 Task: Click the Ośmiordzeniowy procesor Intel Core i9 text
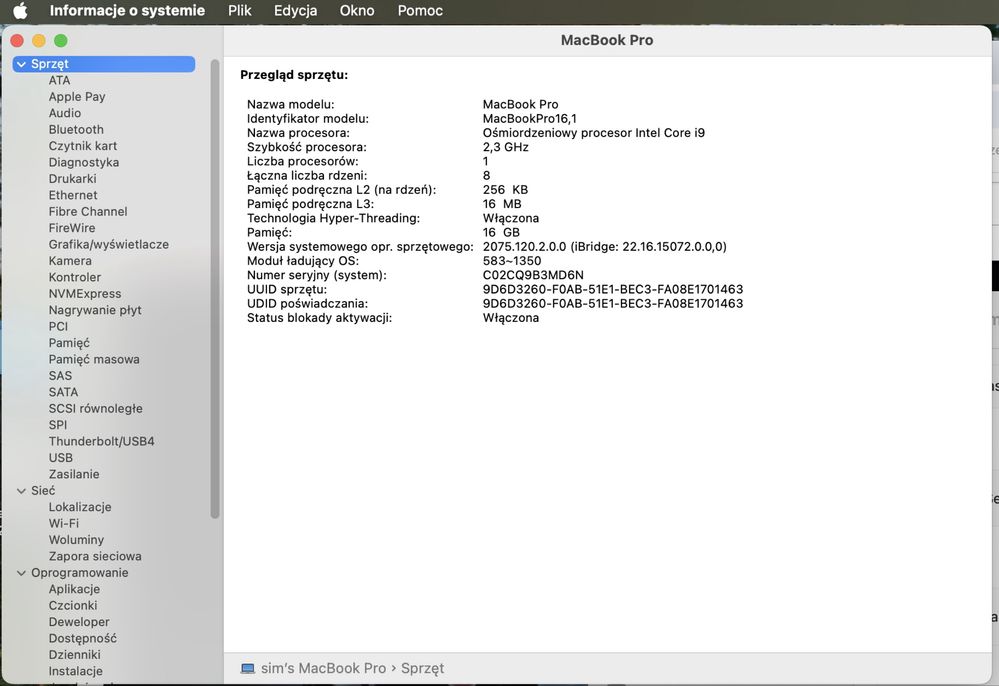593,133
